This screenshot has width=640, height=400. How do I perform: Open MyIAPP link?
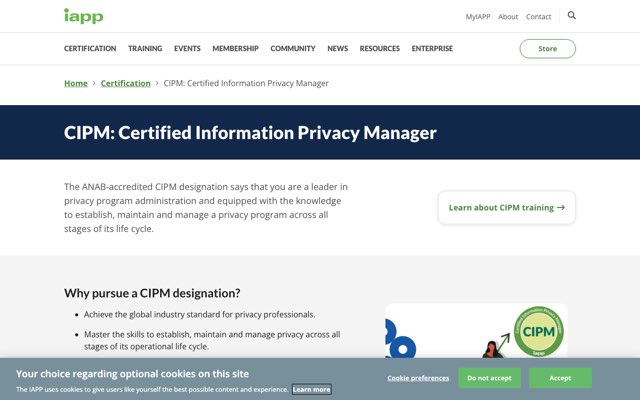[478, 17]
